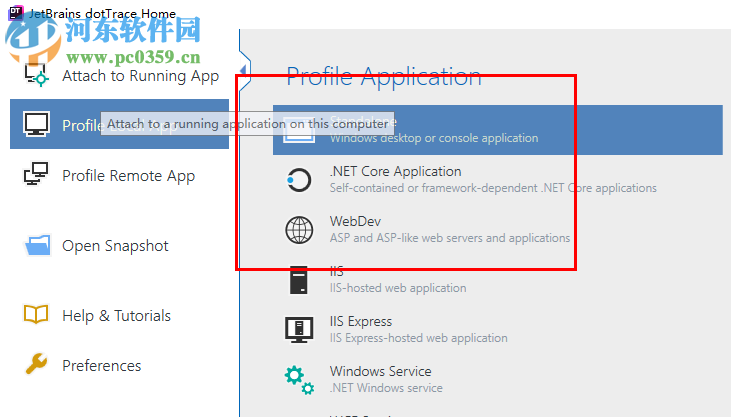Click the Help & Tutorials book icon
Screen dimensions: 731x417
(37, 316)
